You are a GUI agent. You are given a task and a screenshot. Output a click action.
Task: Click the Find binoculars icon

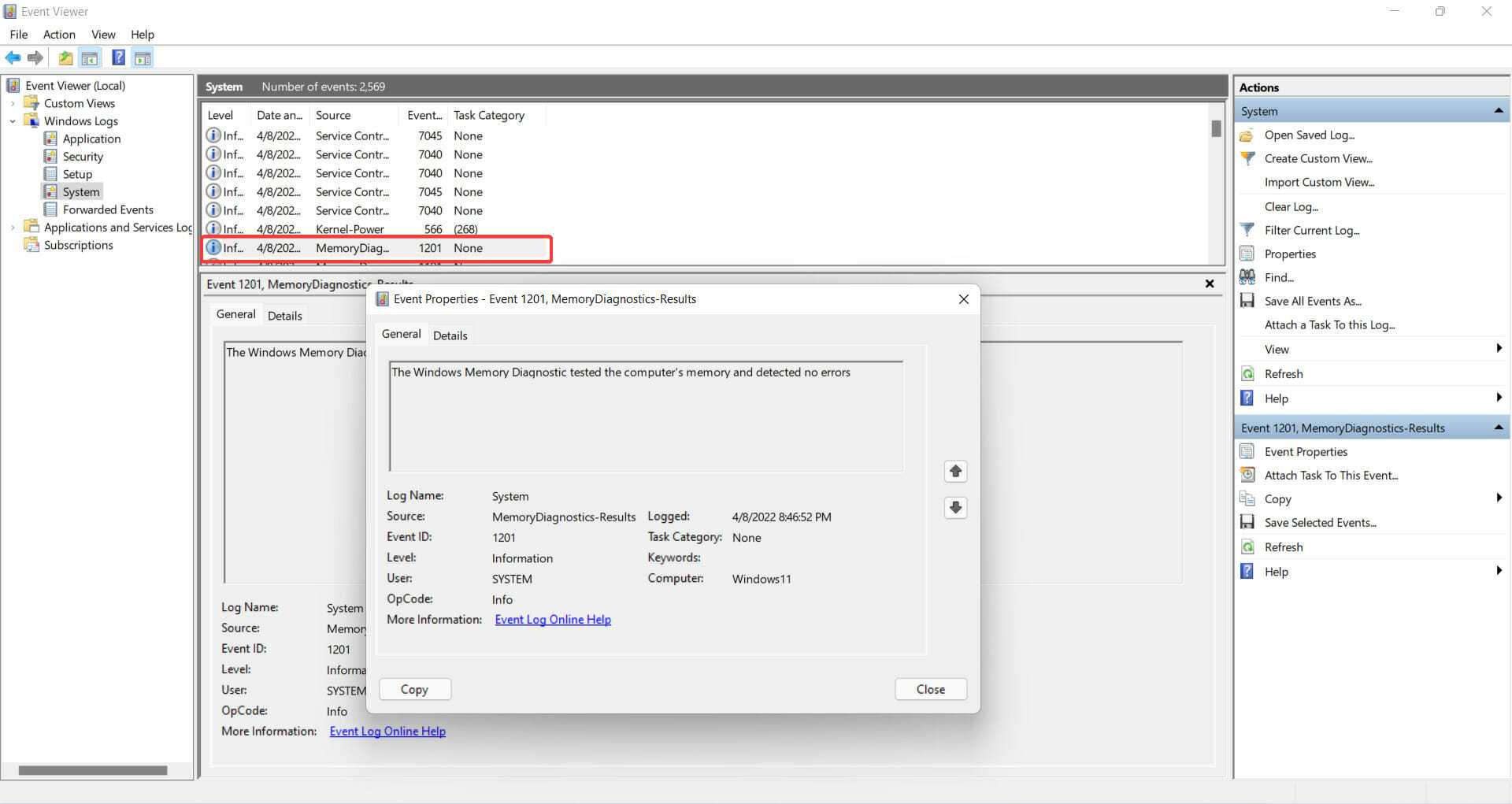tap(1247, 277)
